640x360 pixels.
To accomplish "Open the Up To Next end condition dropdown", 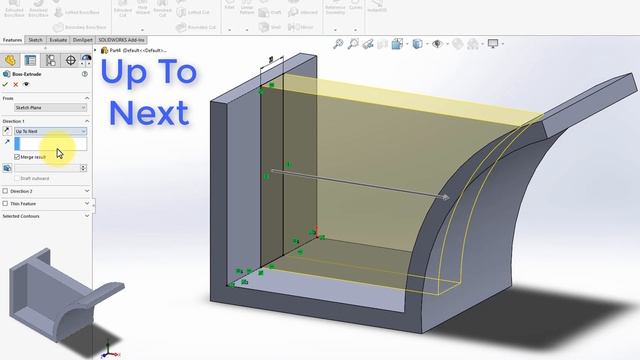I will pyautogui.click(x=50, y=131).
